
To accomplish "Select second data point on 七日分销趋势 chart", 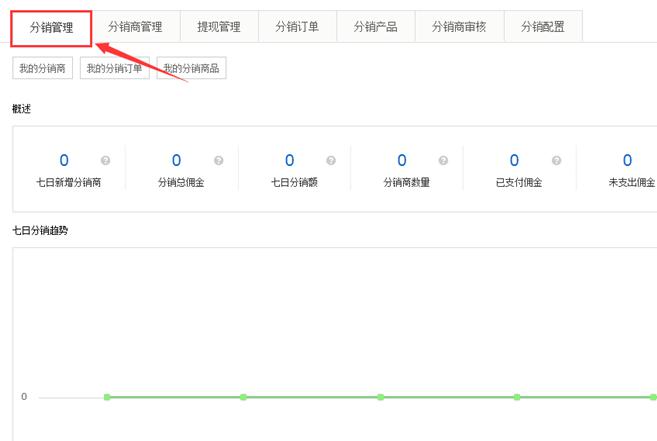I will tap(243, 397).
